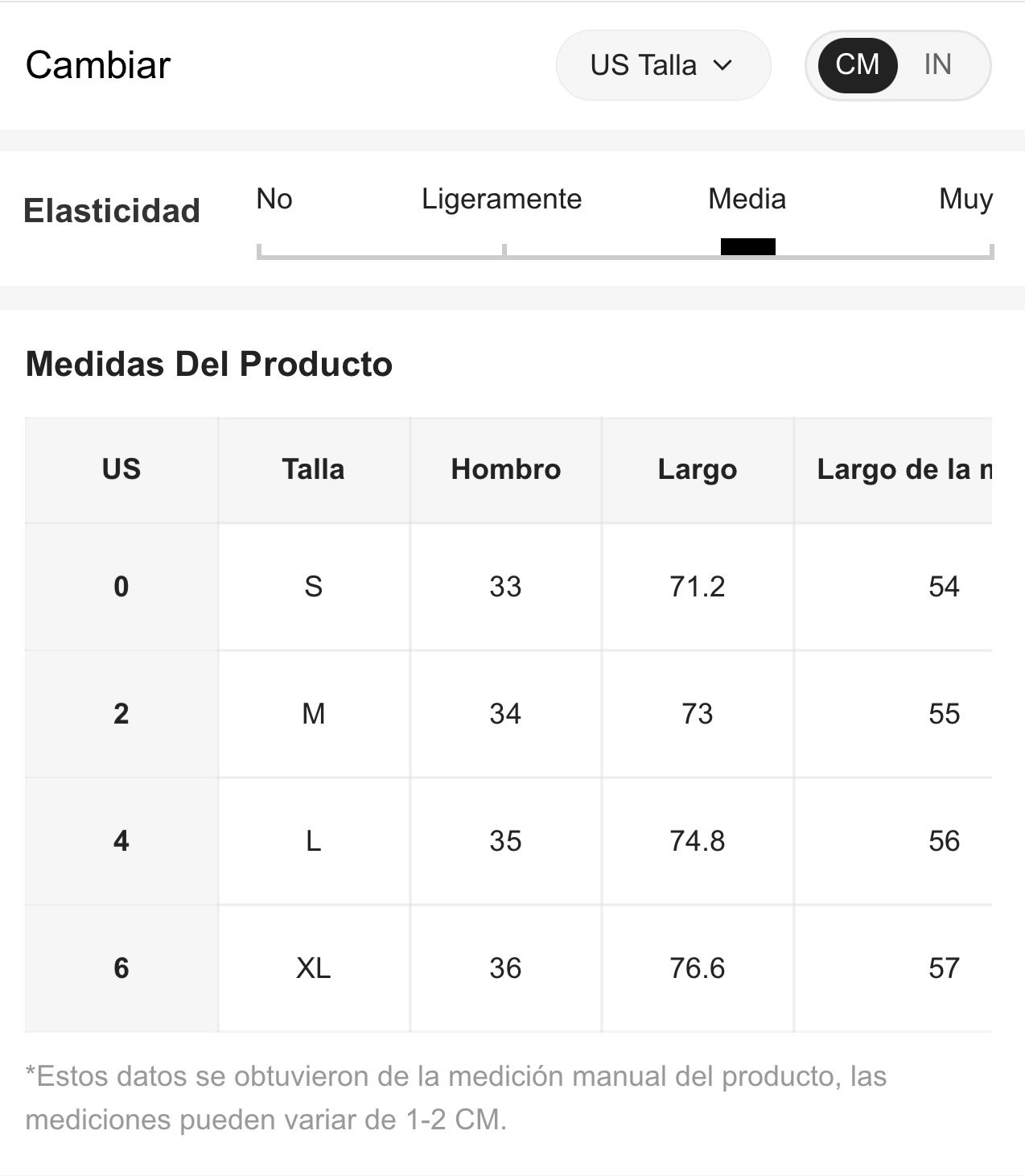Screen dimensions: 1025x1176
Task: Select the US size 0 row
Action: coord(121,587)
